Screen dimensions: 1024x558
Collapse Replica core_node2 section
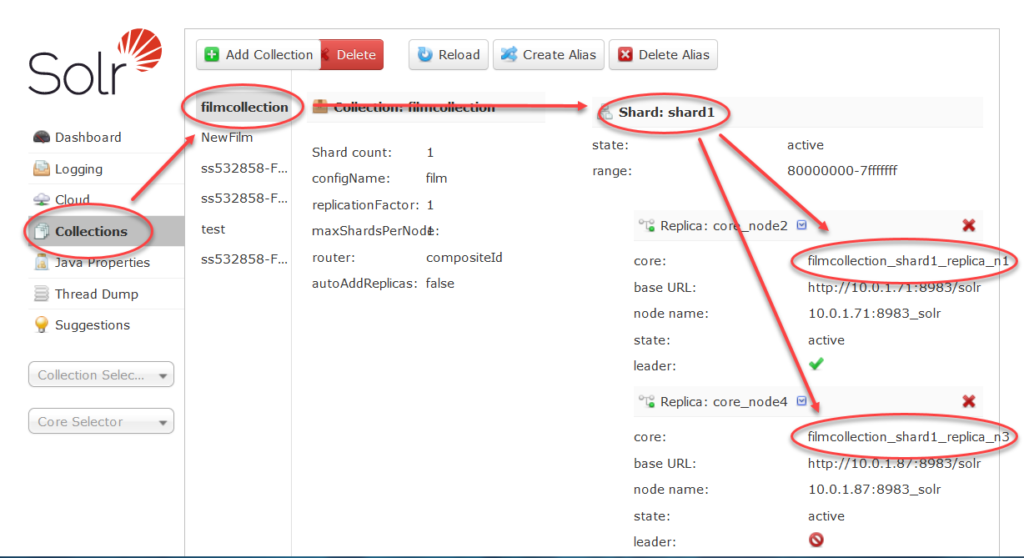(724, 226)
